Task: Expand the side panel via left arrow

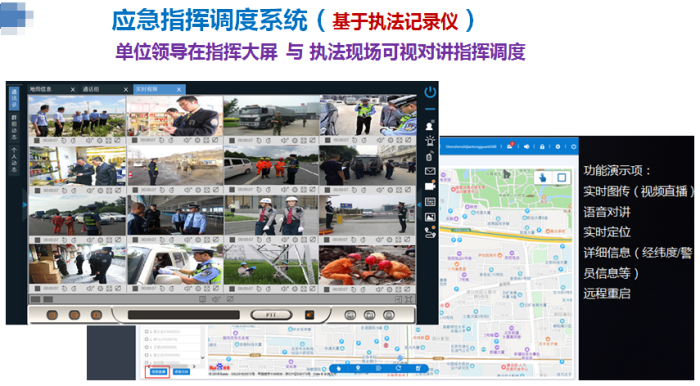Action: pos(25,205)
